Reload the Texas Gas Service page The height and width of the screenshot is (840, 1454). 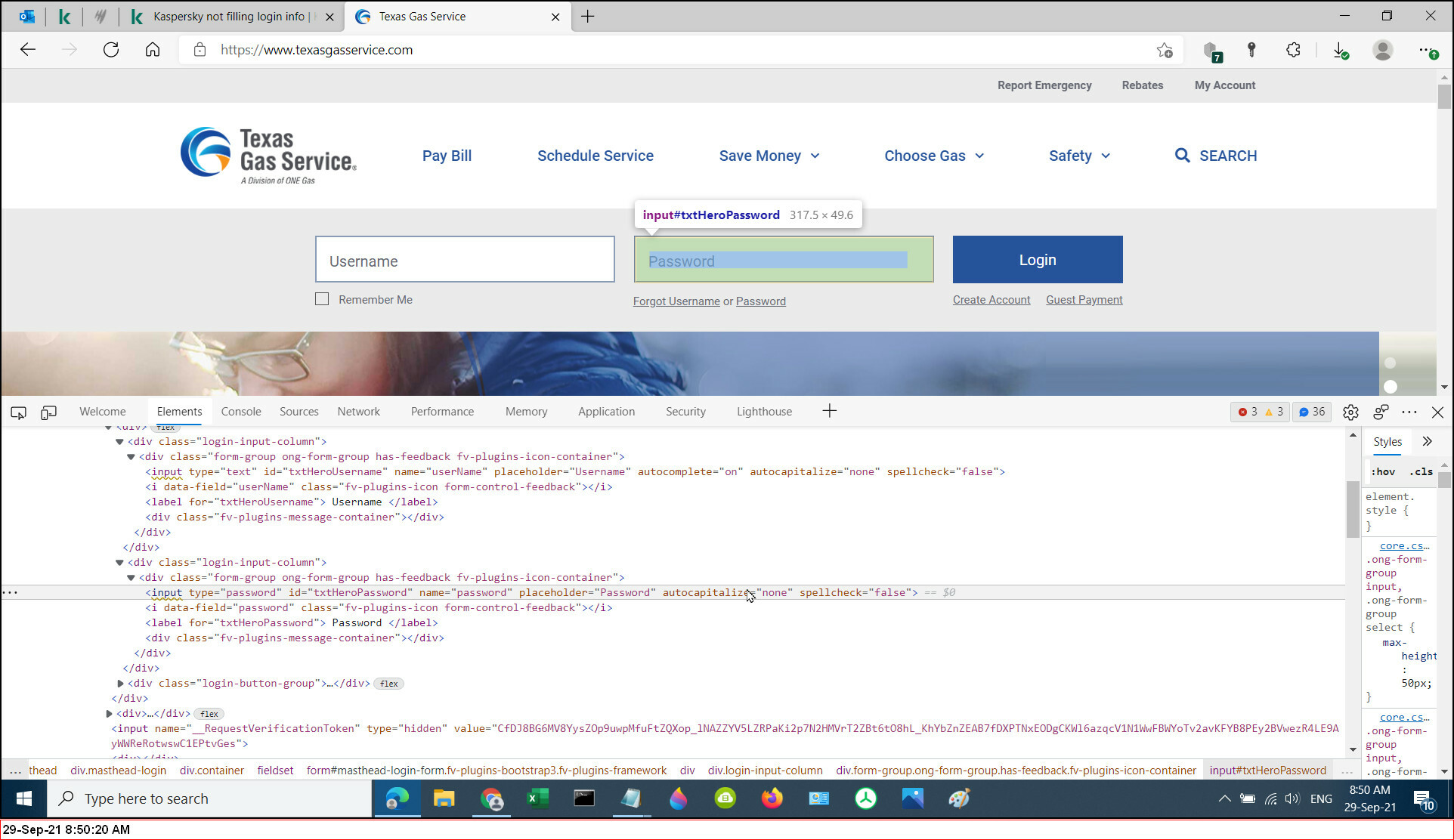[111, 50]
